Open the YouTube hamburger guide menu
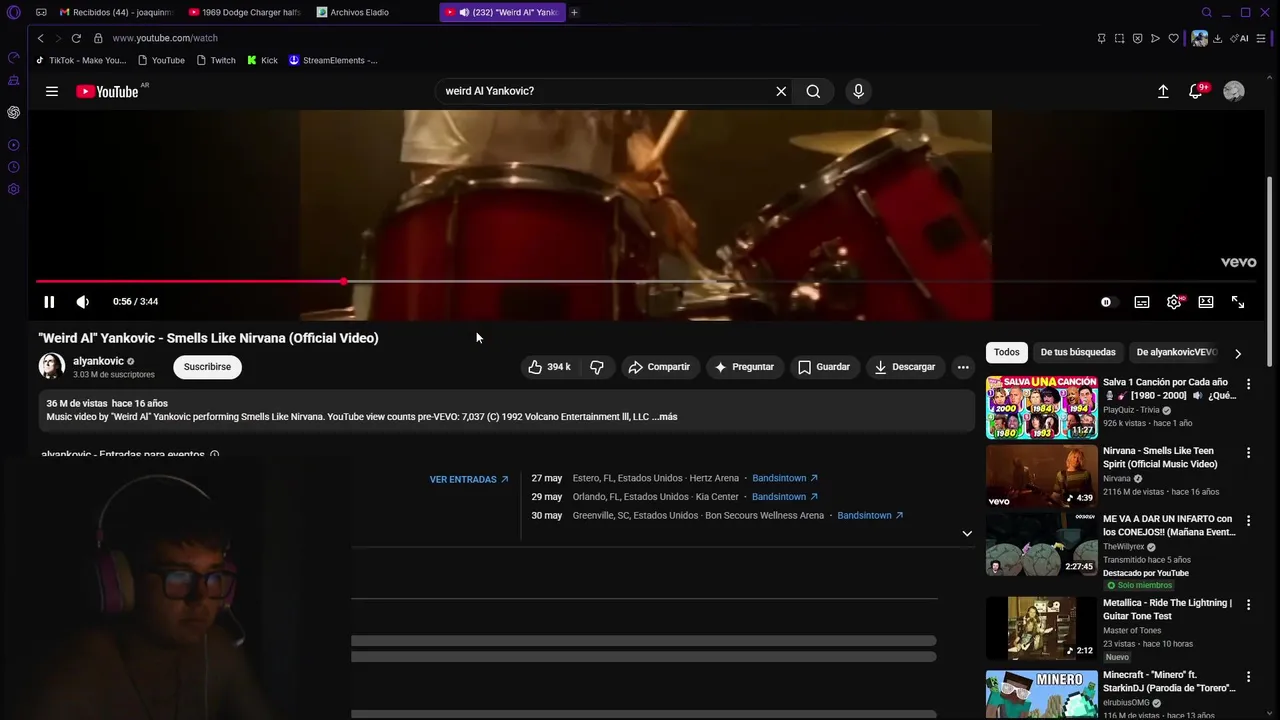 click(52, 91)
